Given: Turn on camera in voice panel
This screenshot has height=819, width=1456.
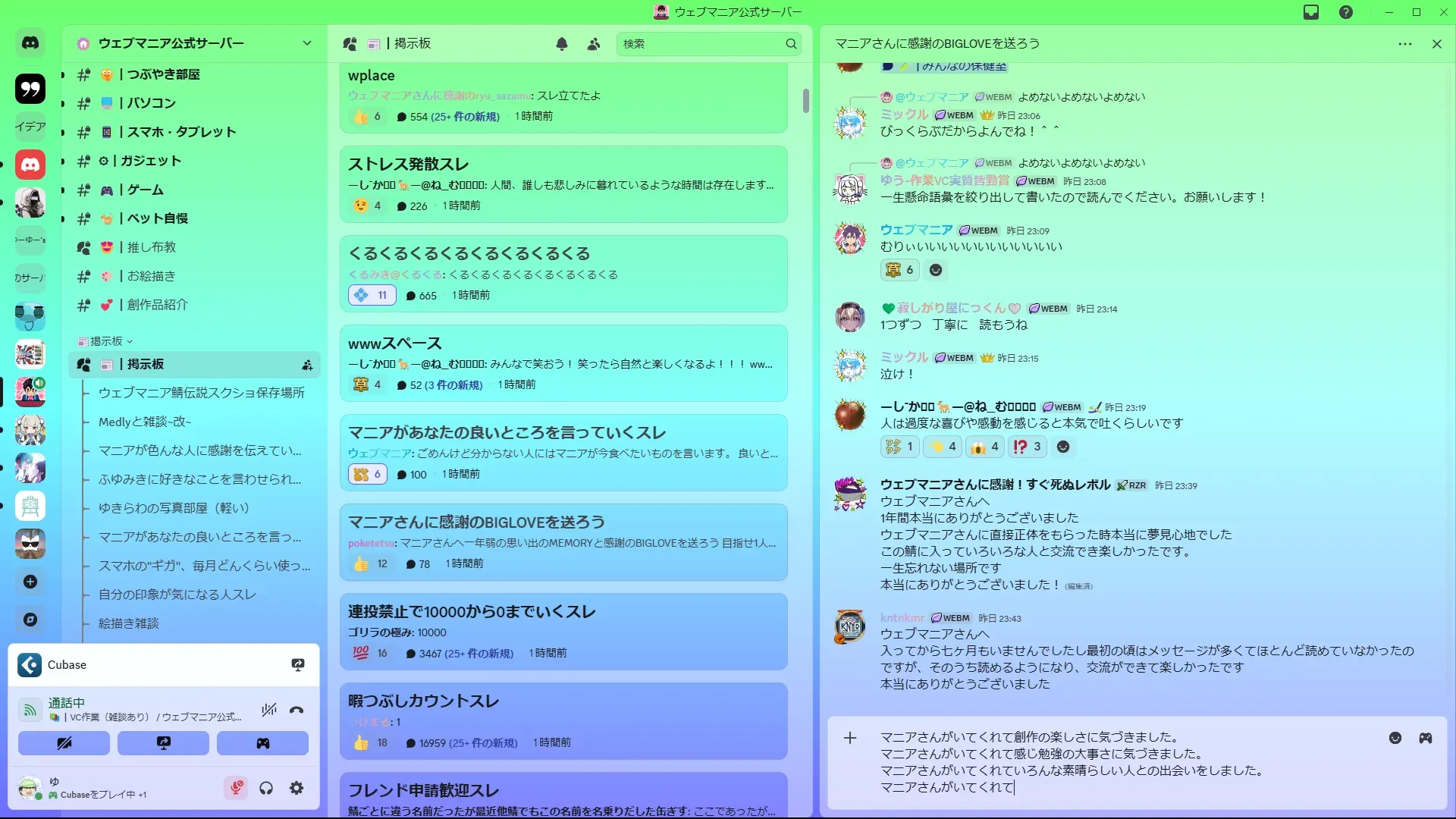Looking at the screenshot, I should [x=64, y=743].
